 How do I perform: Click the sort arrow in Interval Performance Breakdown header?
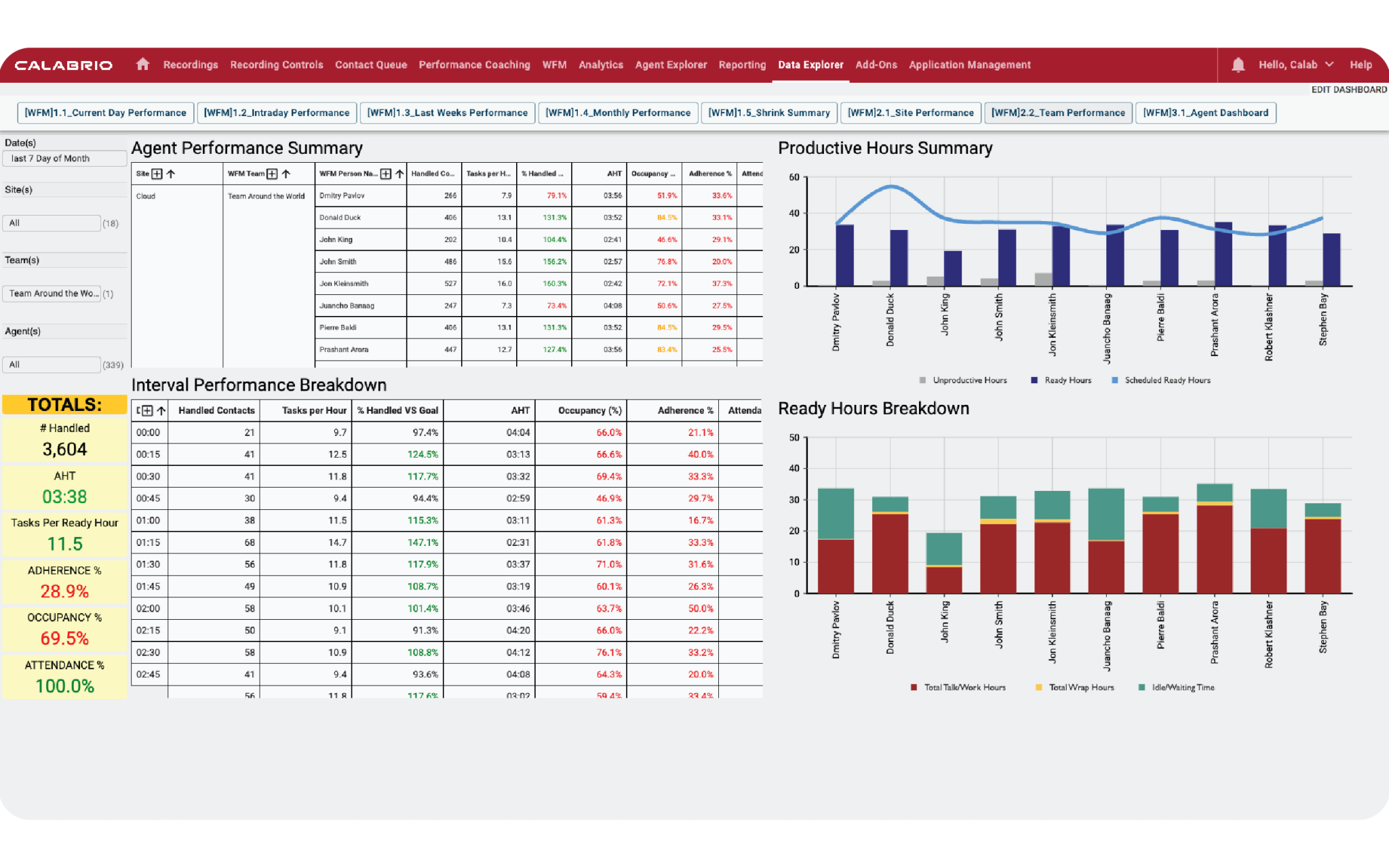coord(161,410)
